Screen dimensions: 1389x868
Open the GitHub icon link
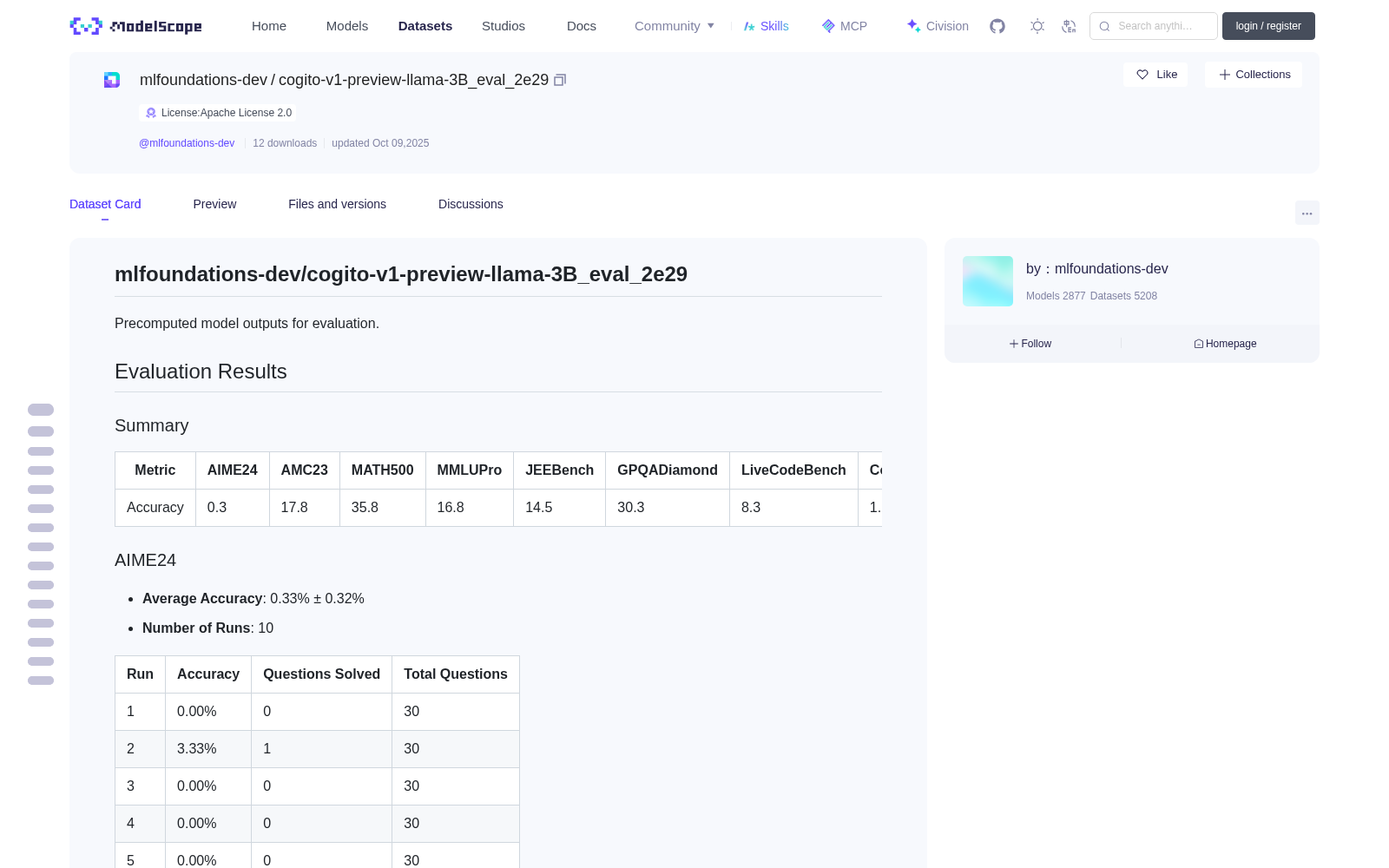click(x=997, y=26)
